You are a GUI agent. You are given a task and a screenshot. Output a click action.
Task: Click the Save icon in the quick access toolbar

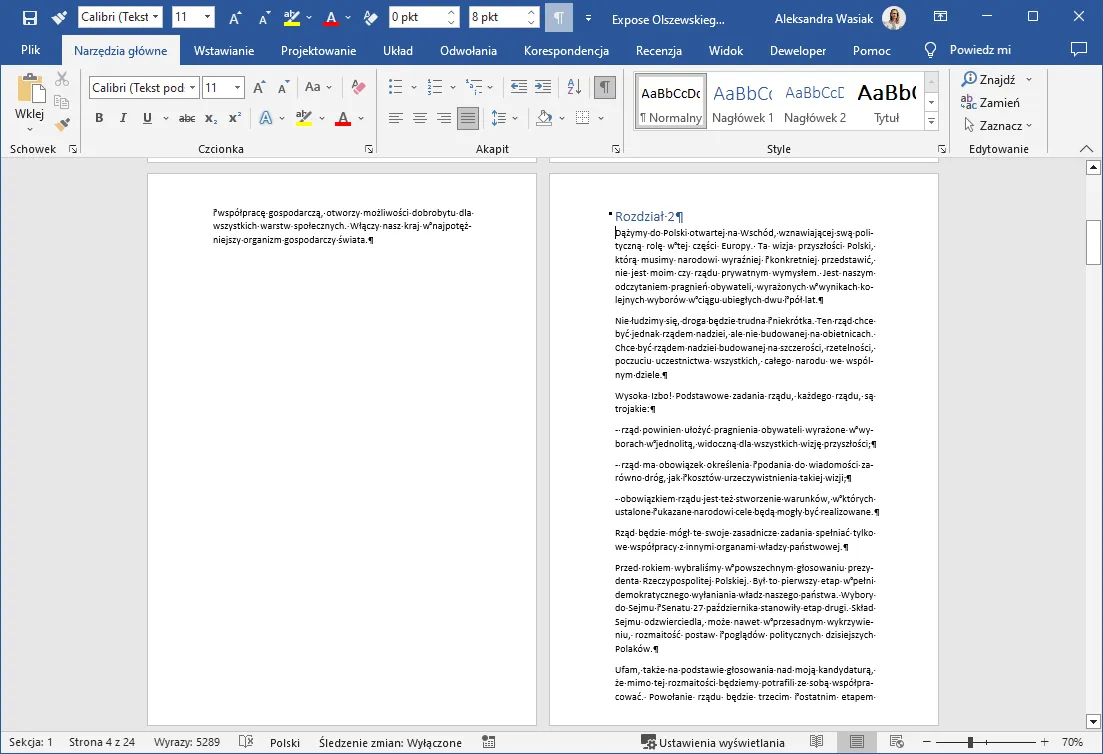(x=30, y=18)
